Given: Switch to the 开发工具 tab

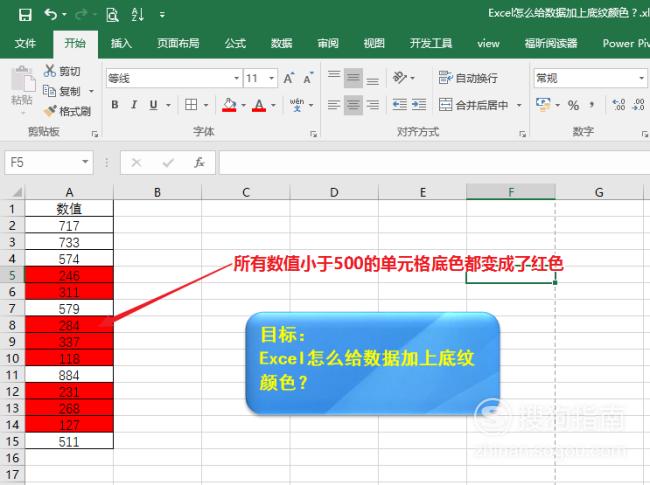Looking at the screenshot, I should 431,43.
